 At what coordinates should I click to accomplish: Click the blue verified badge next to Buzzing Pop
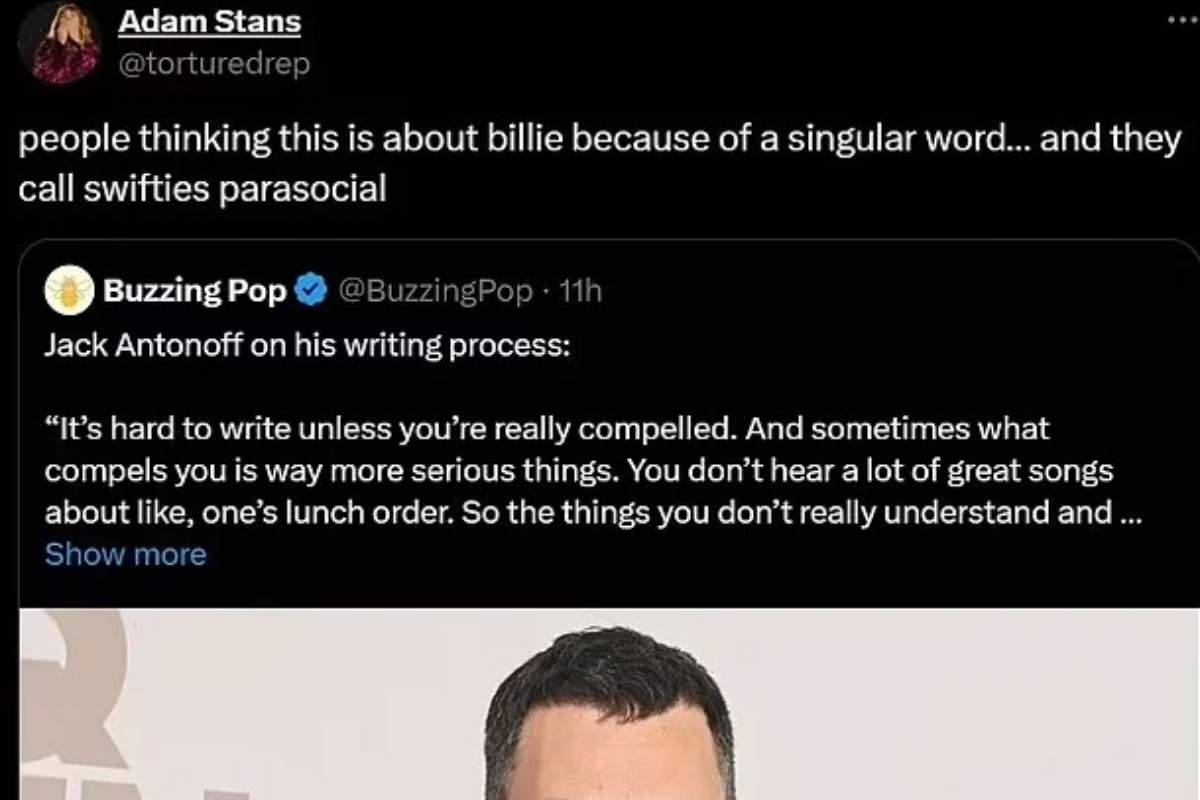click(311, 290)
